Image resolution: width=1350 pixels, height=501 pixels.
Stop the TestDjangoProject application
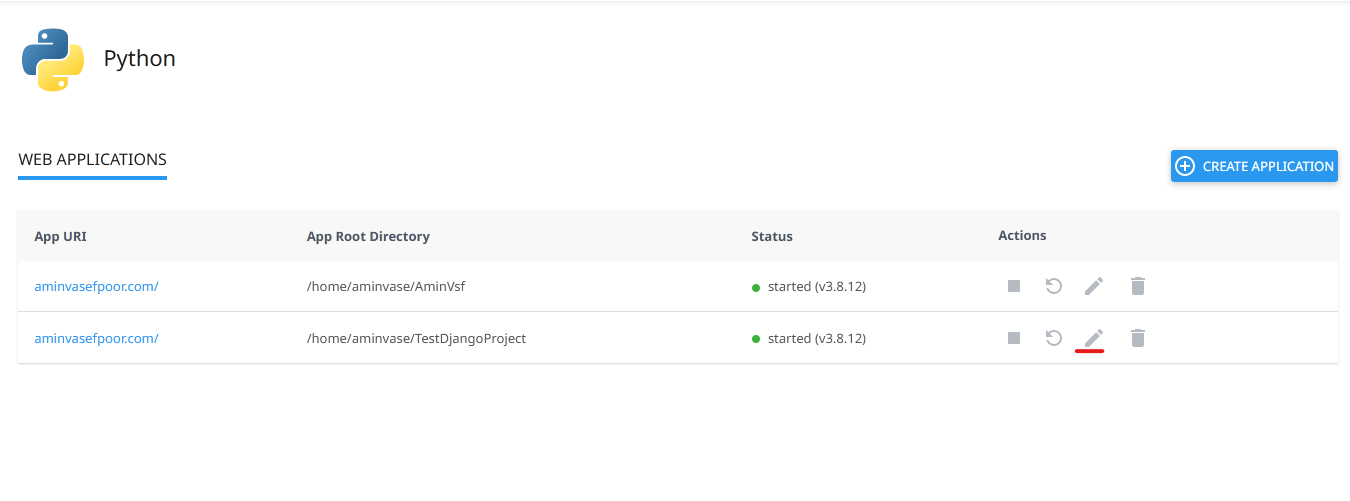[1014, 338]
